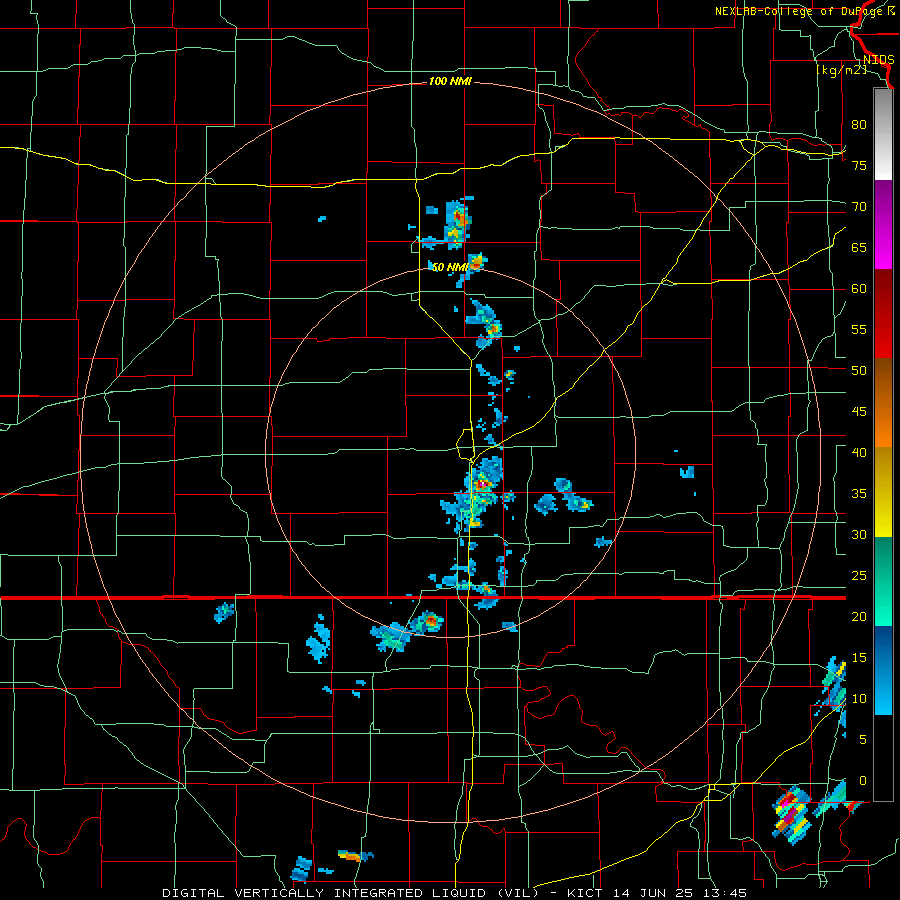Pick the white-gray top segment of color bar
This screenshot has width=900, height=900.
tap(883, 134)
